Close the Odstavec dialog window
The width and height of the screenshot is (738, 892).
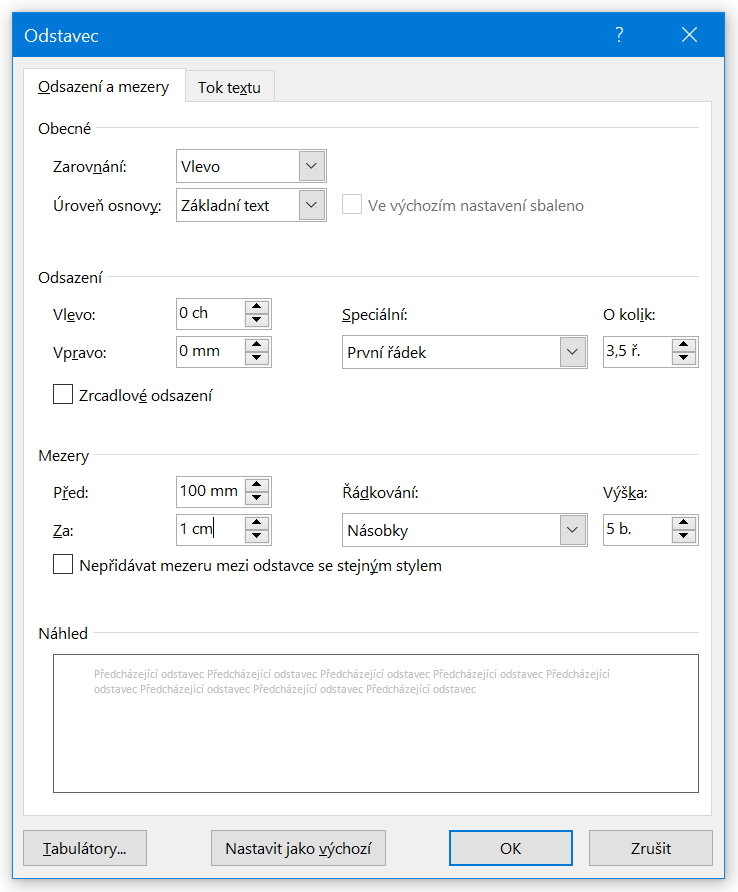coord(689,35)
